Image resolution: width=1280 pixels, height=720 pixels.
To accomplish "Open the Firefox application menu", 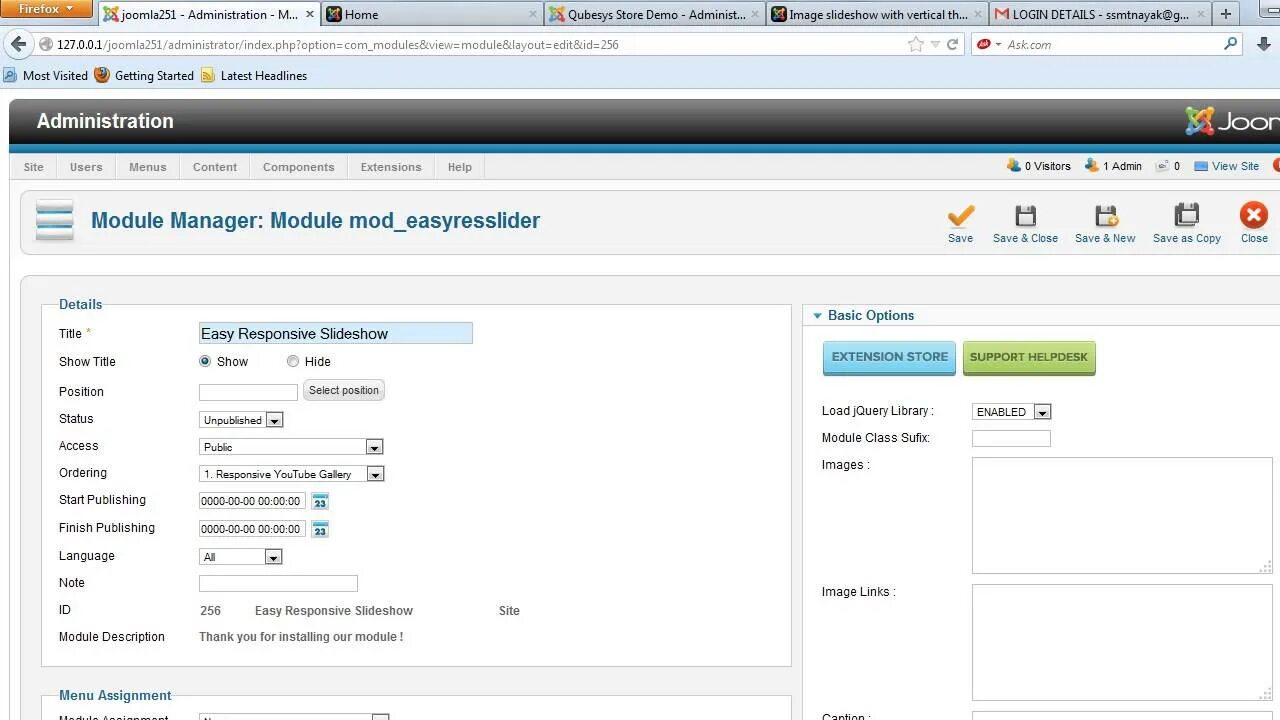I will pos(46,9).
